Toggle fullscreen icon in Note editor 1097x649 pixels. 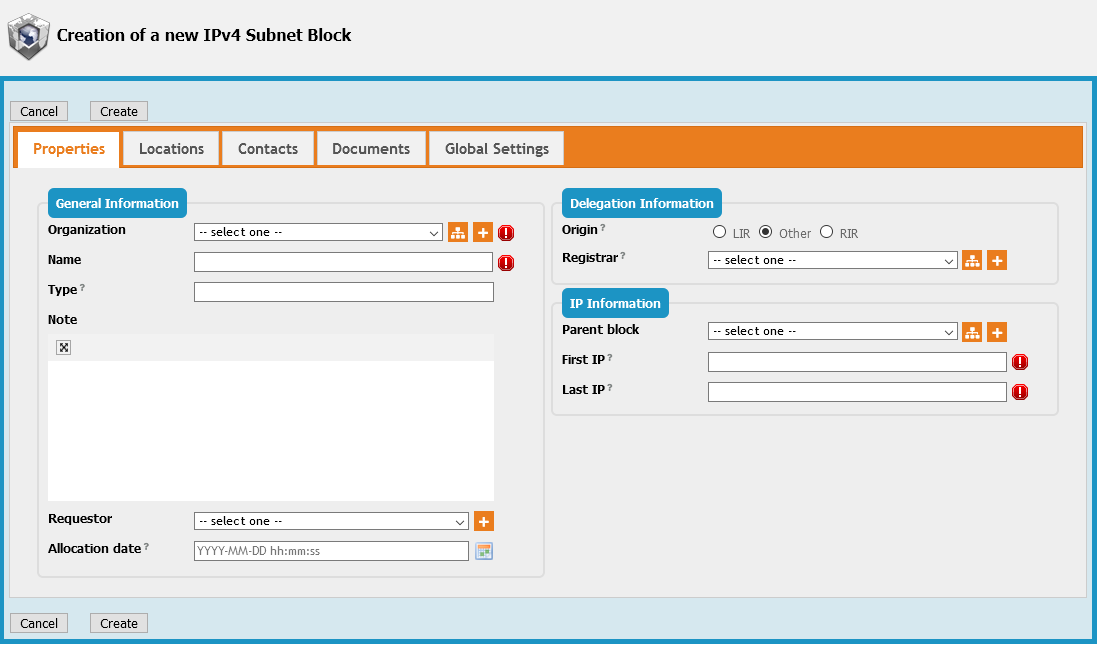pos(64,347)
